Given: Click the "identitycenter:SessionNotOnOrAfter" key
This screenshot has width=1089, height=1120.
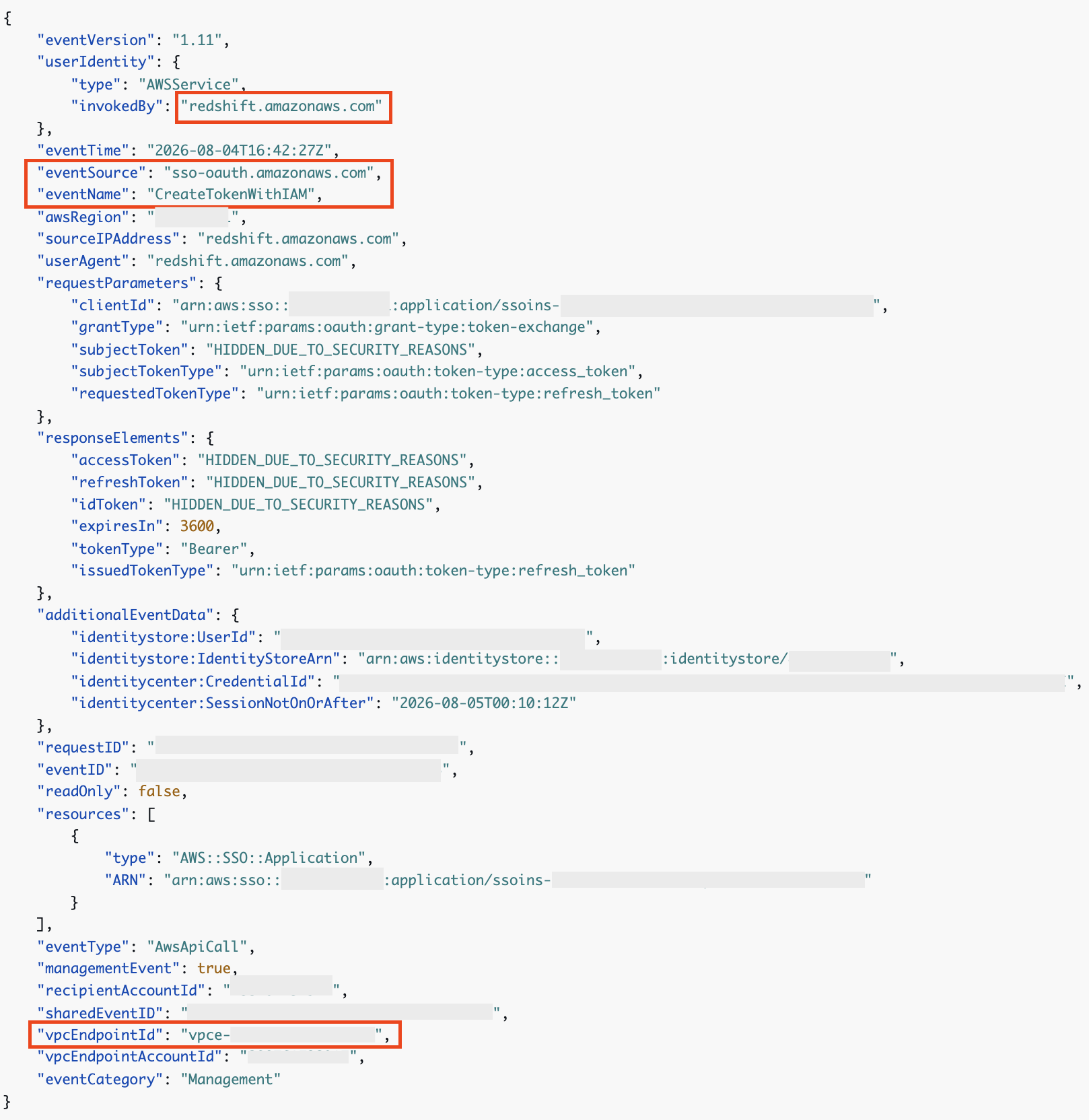Looking at the screenshot, I should click(x=223, y=703).
